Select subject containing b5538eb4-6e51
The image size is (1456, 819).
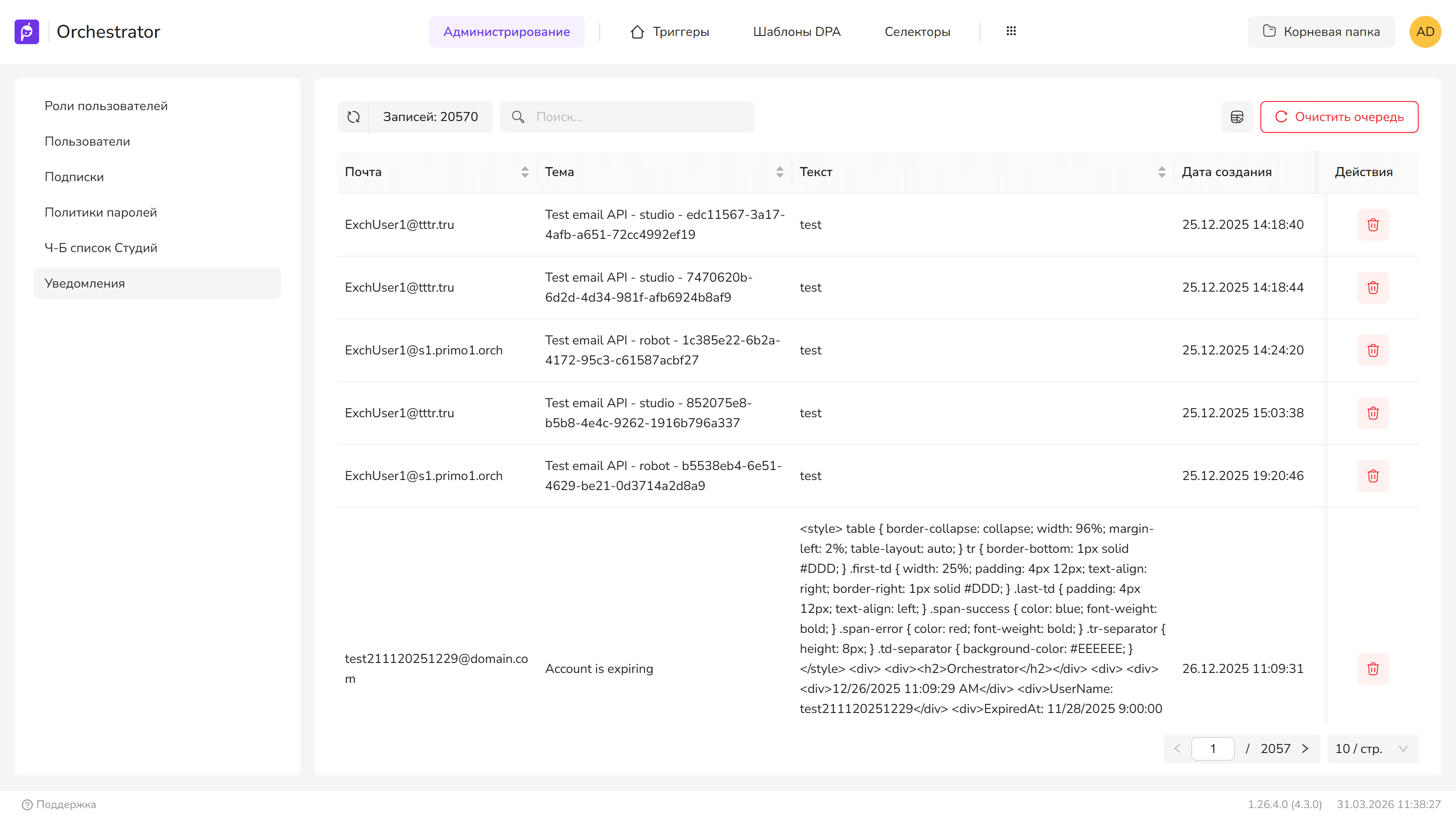pyautogui.click(x=663, y=476)
